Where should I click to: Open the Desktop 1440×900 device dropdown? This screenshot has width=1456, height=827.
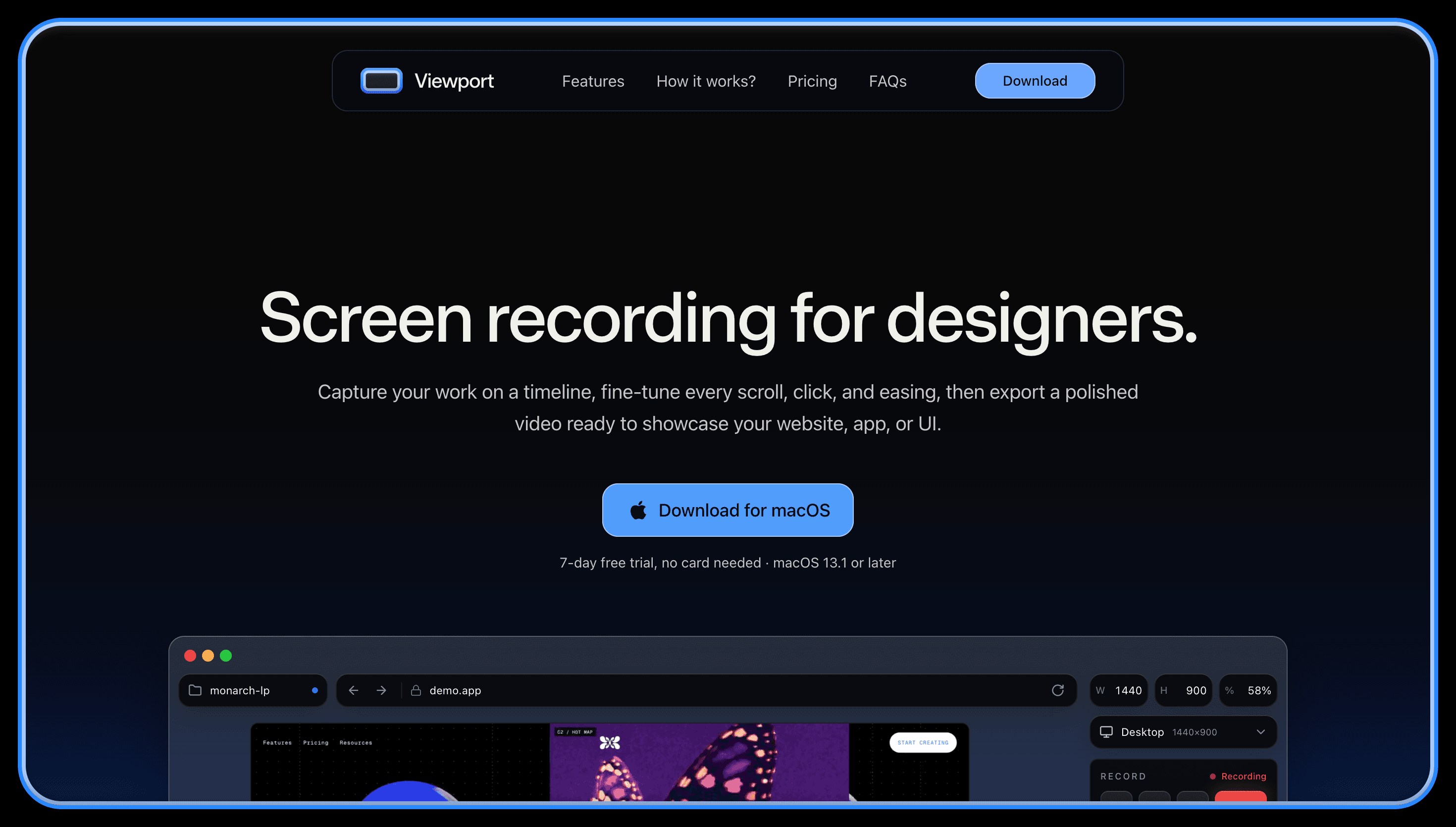pos(1184,732)
